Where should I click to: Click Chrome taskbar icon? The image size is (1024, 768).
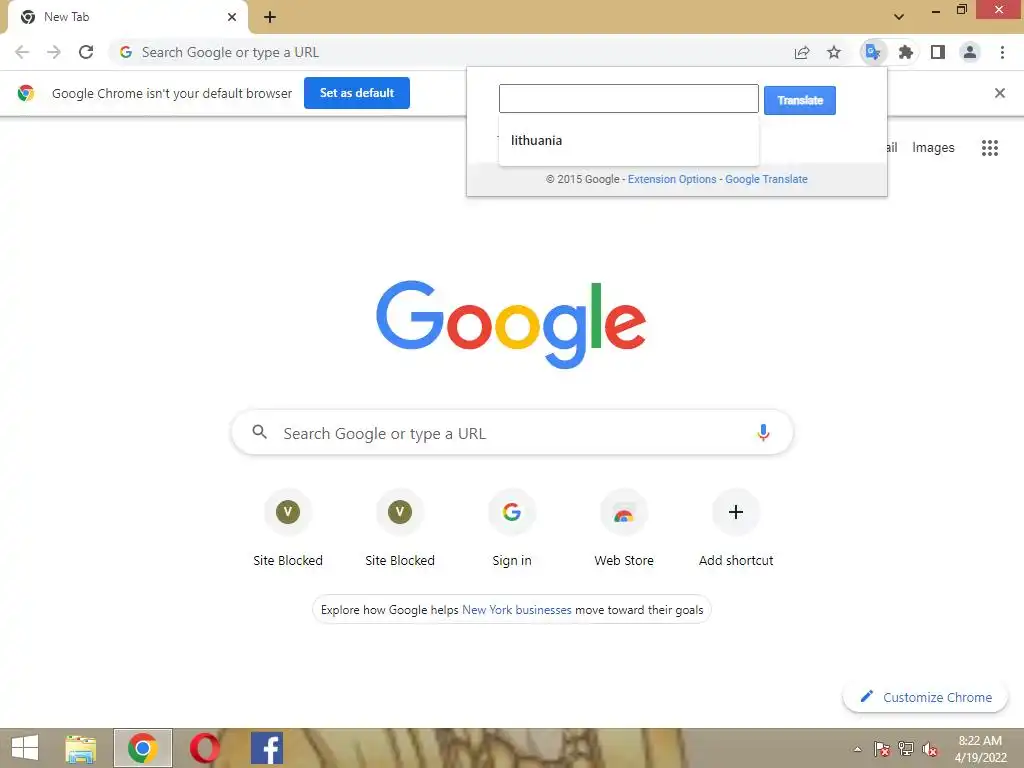click(143, 748)
